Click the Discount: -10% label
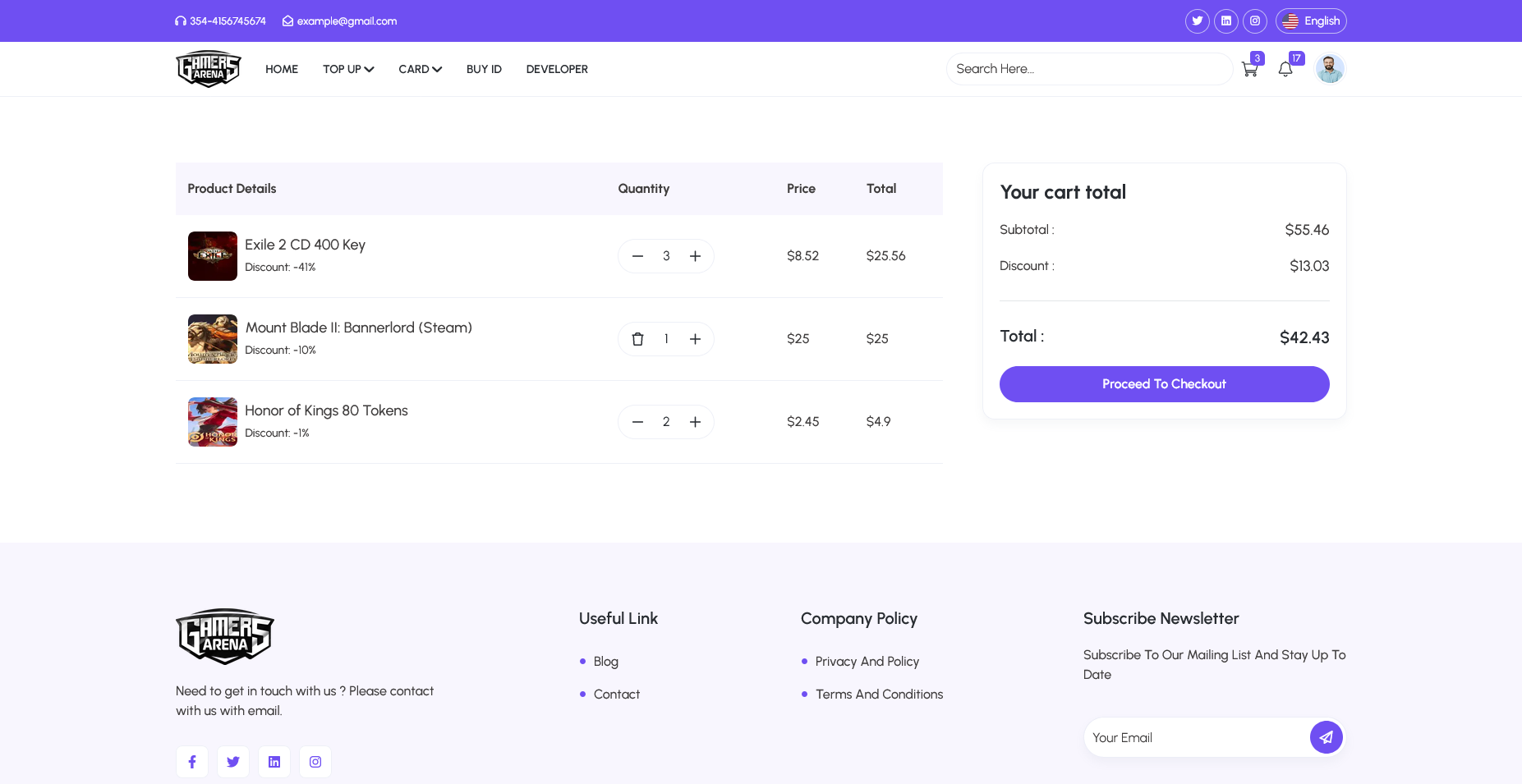 point(280,351)
